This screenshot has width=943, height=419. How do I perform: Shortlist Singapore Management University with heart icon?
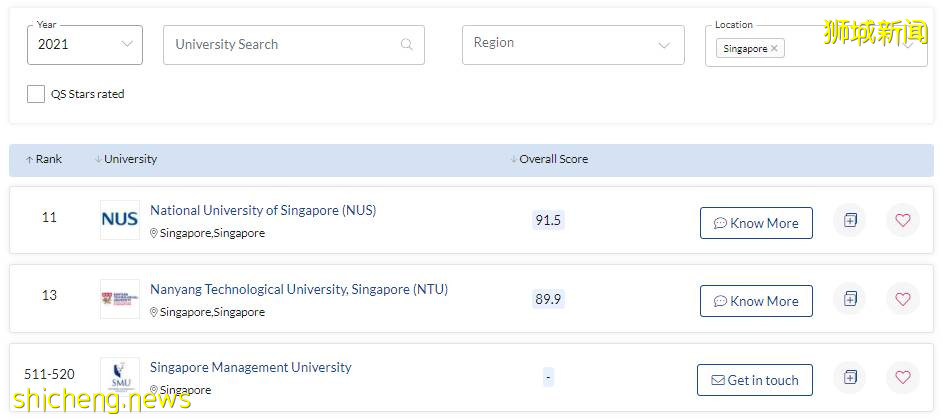point(902,378)
